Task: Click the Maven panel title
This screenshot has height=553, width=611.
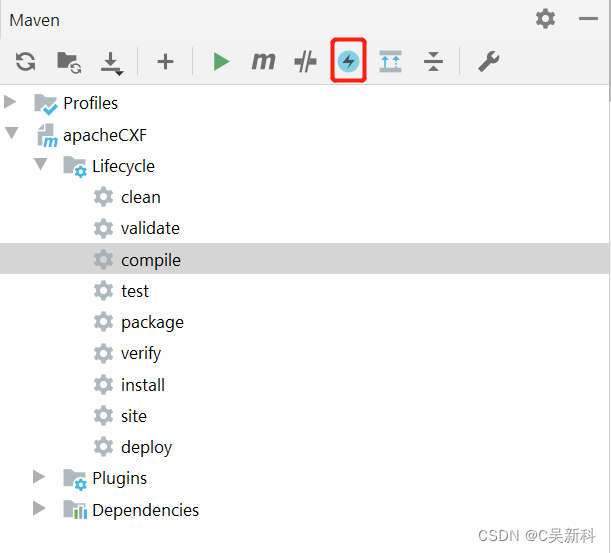Action: (x=34, y=20)
